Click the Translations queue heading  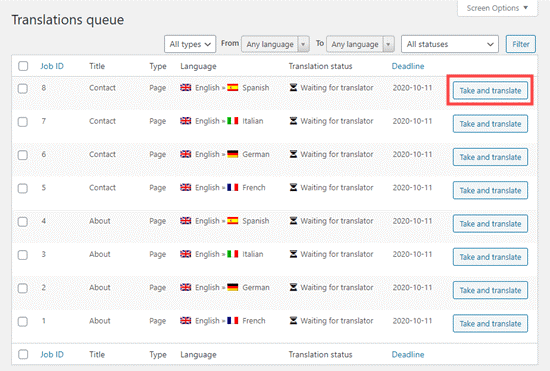click(x=68, y=20)
